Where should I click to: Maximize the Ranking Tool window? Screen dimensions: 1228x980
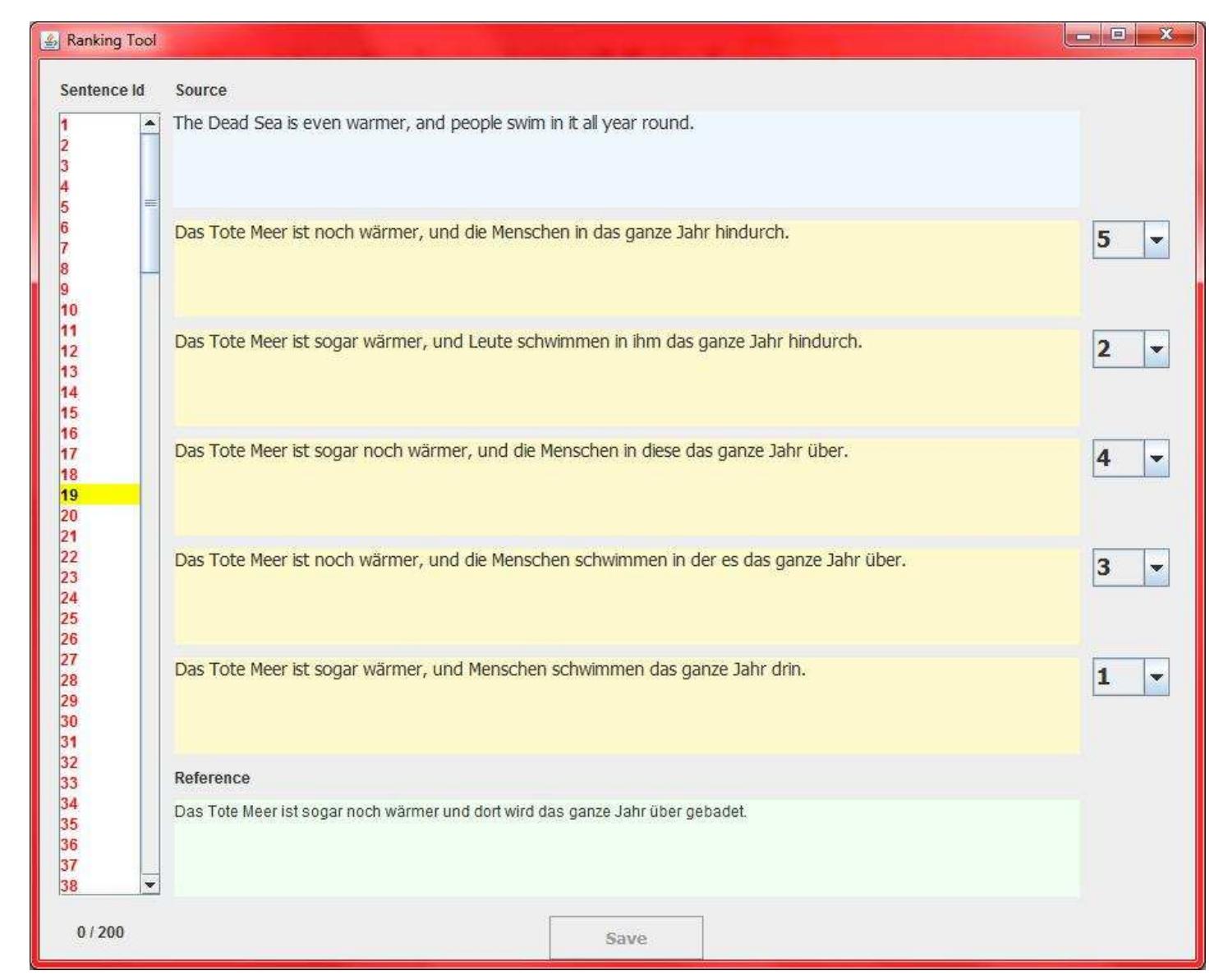coord(1118,35)
